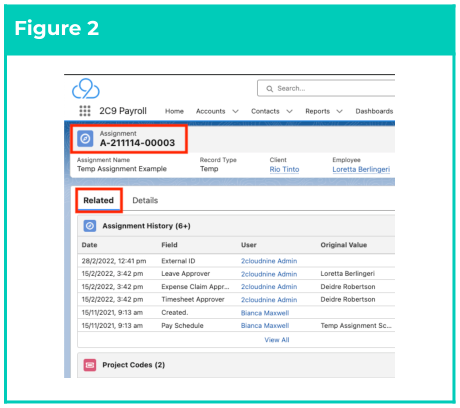
Task: Click the Original Value column header
Action: coord(344,245)
